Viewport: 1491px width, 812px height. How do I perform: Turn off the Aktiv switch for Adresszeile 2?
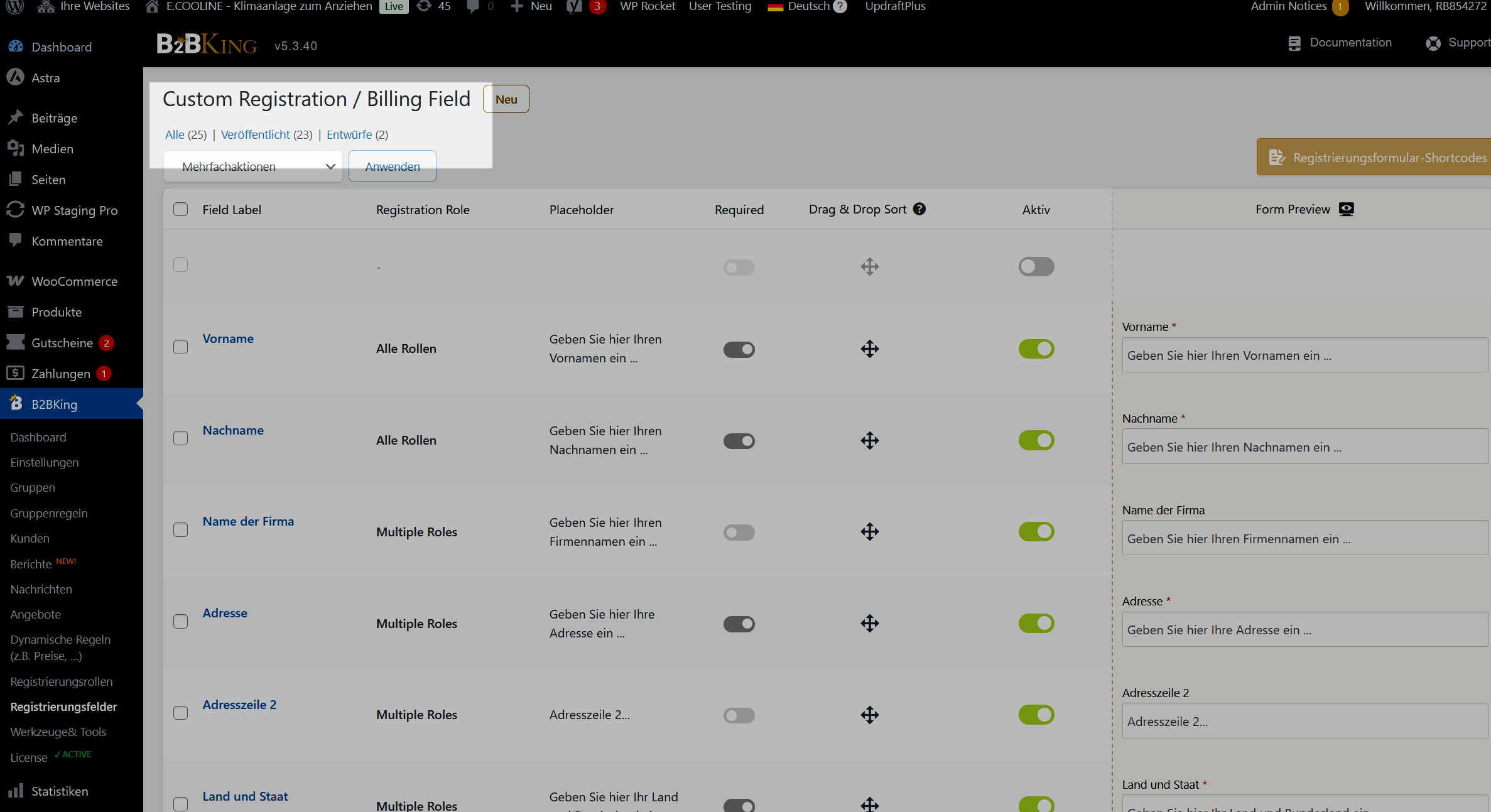pos(1036,715)
